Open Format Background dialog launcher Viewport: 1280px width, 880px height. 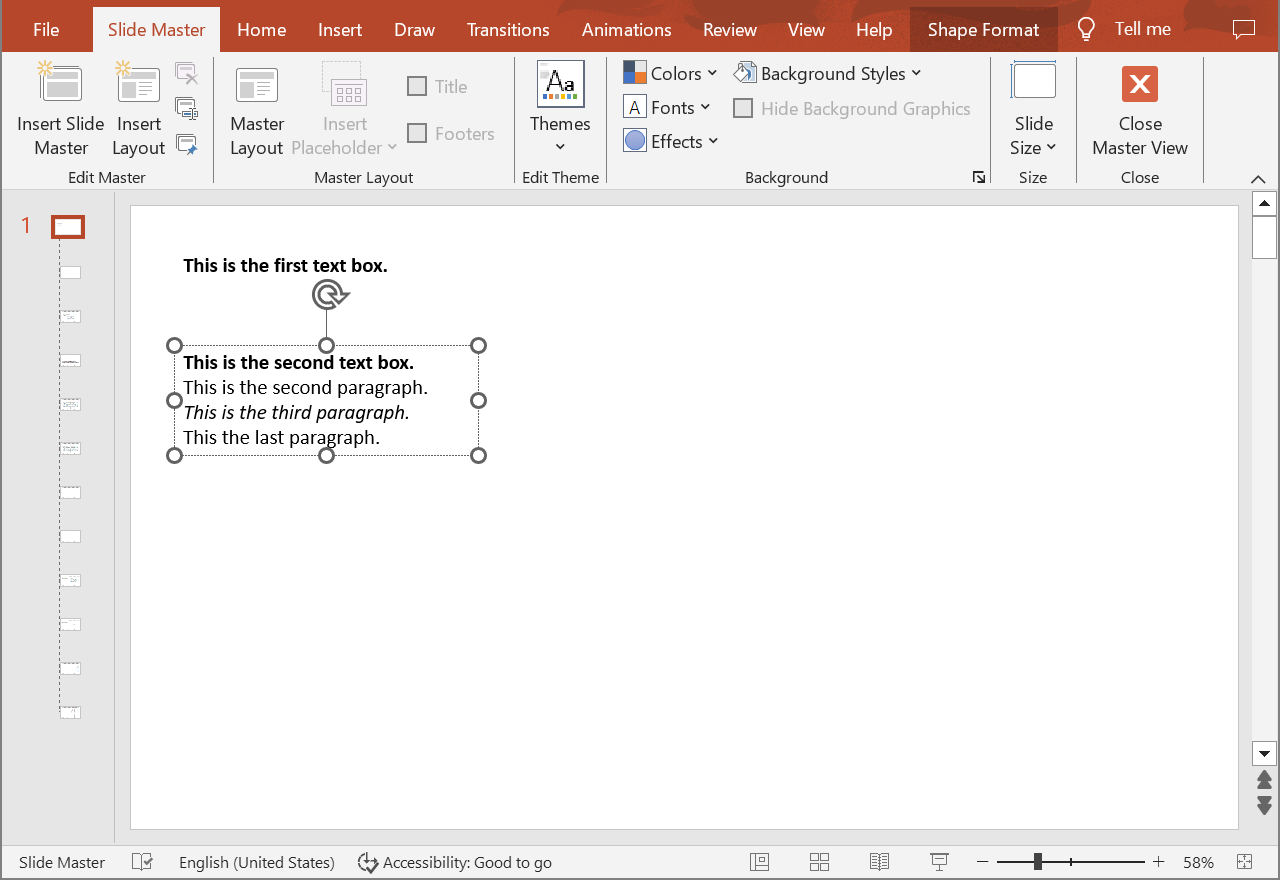pos(978,177)
